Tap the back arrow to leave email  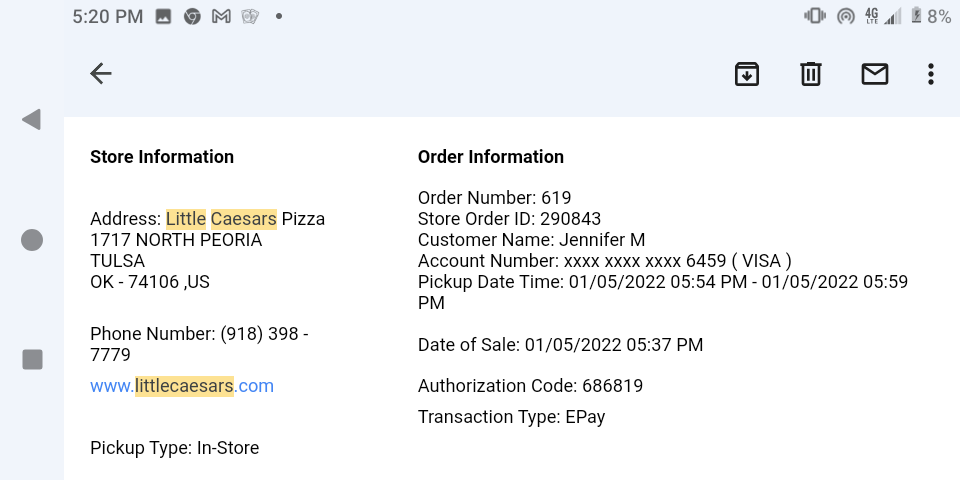[100, 73]
